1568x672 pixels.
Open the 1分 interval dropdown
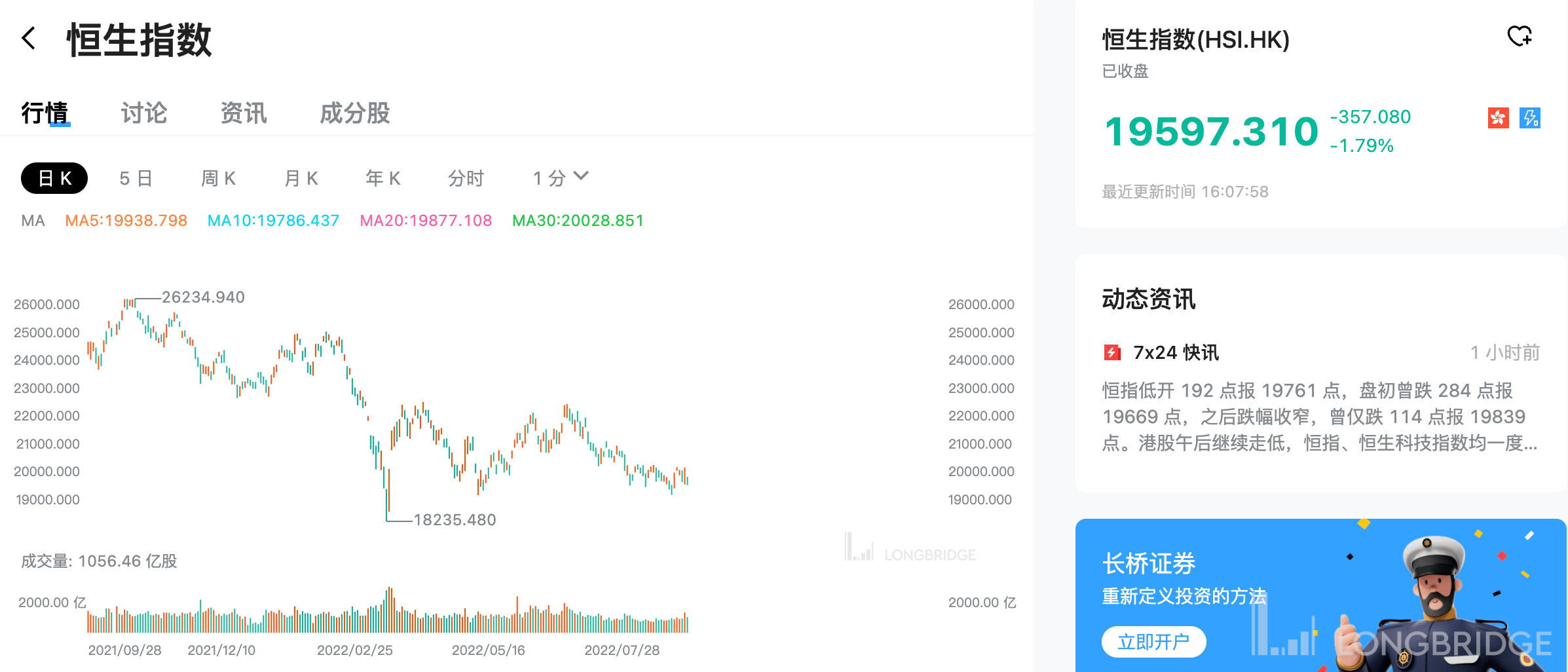(560, 177)
